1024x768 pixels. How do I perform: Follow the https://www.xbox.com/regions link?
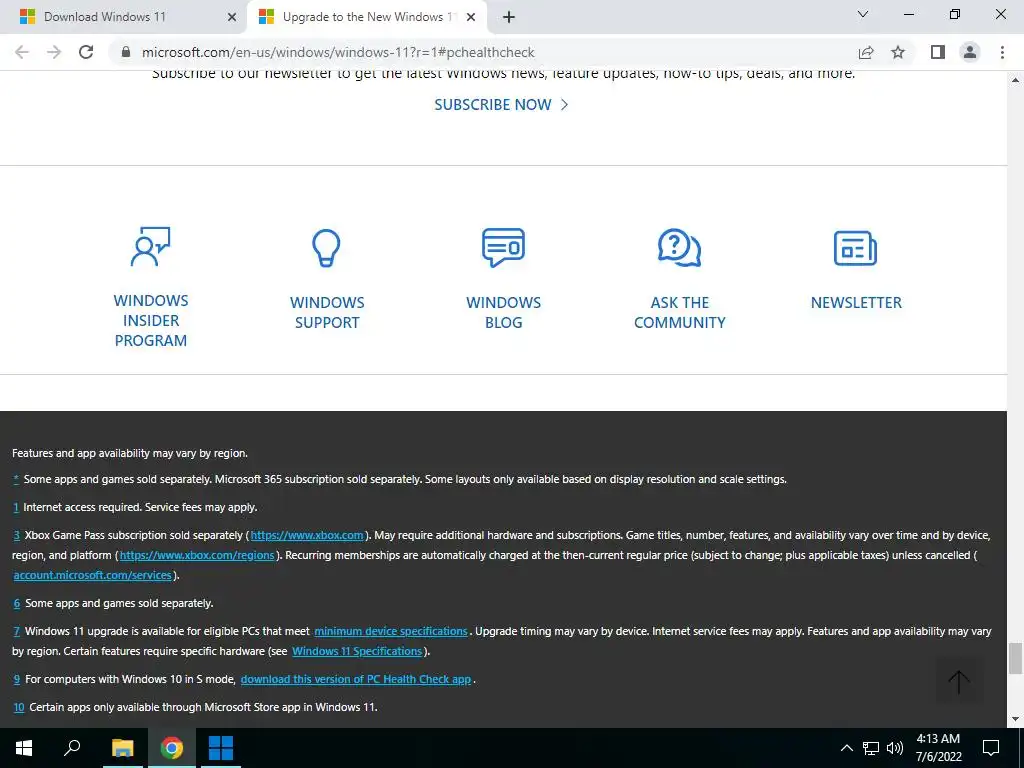(197, 555)
